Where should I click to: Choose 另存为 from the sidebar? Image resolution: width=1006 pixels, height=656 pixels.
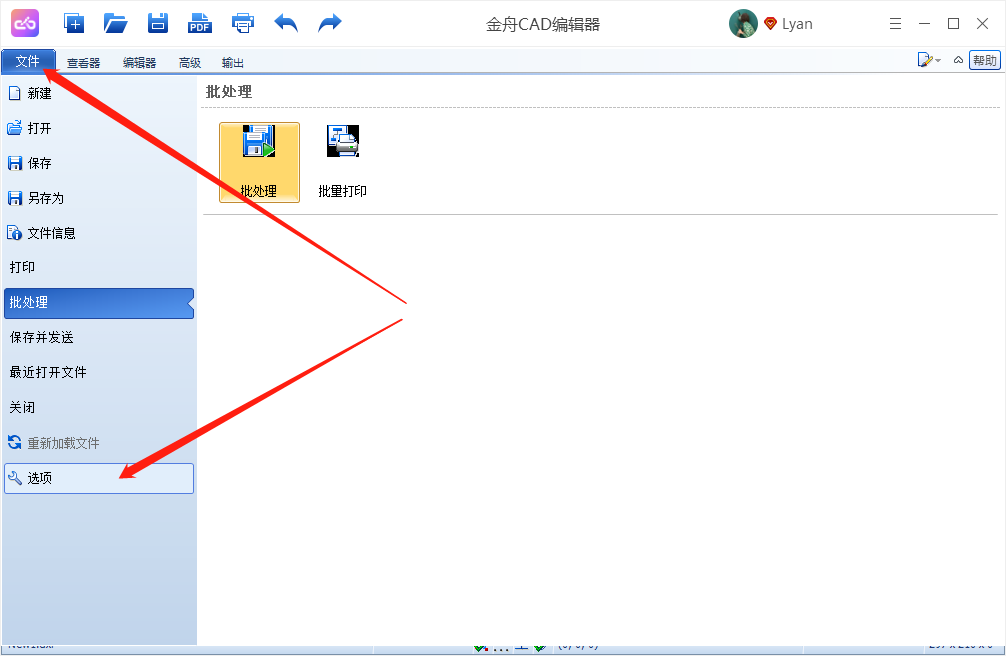pos(45,198)
